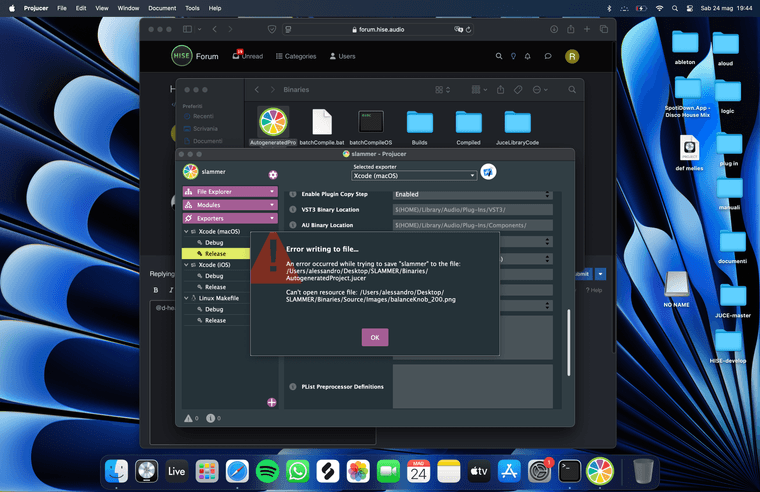Open the Tools menu in menu bar
This screenshot has height=492, width=760.
click(192, 8)
